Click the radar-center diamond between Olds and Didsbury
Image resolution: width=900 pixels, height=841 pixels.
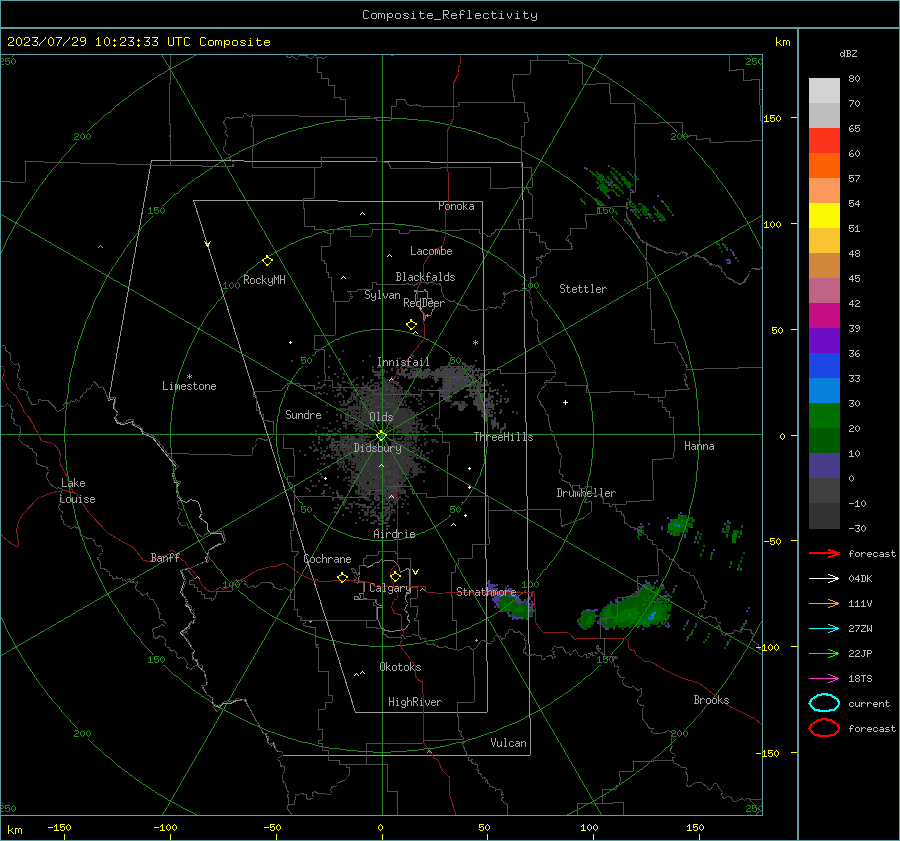coord(381,436)
